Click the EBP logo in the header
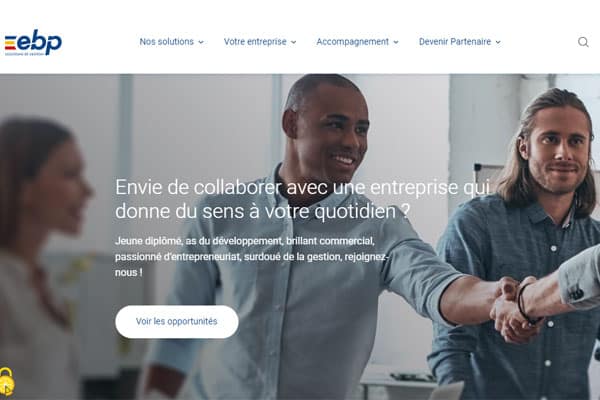This screenshot has height=400, width=600. (33, 42)
